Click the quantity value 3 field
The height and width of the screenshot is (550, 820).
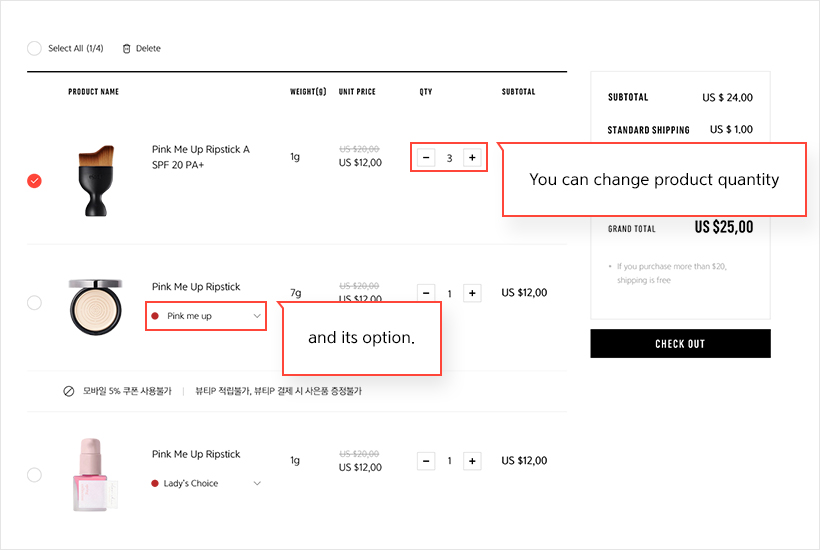[x=449, y=158]
